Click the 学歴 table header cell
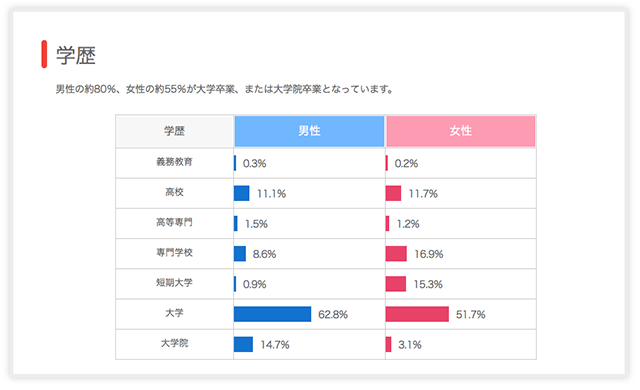The width and height of the screenshot is (640, 390). pos(175,131)
